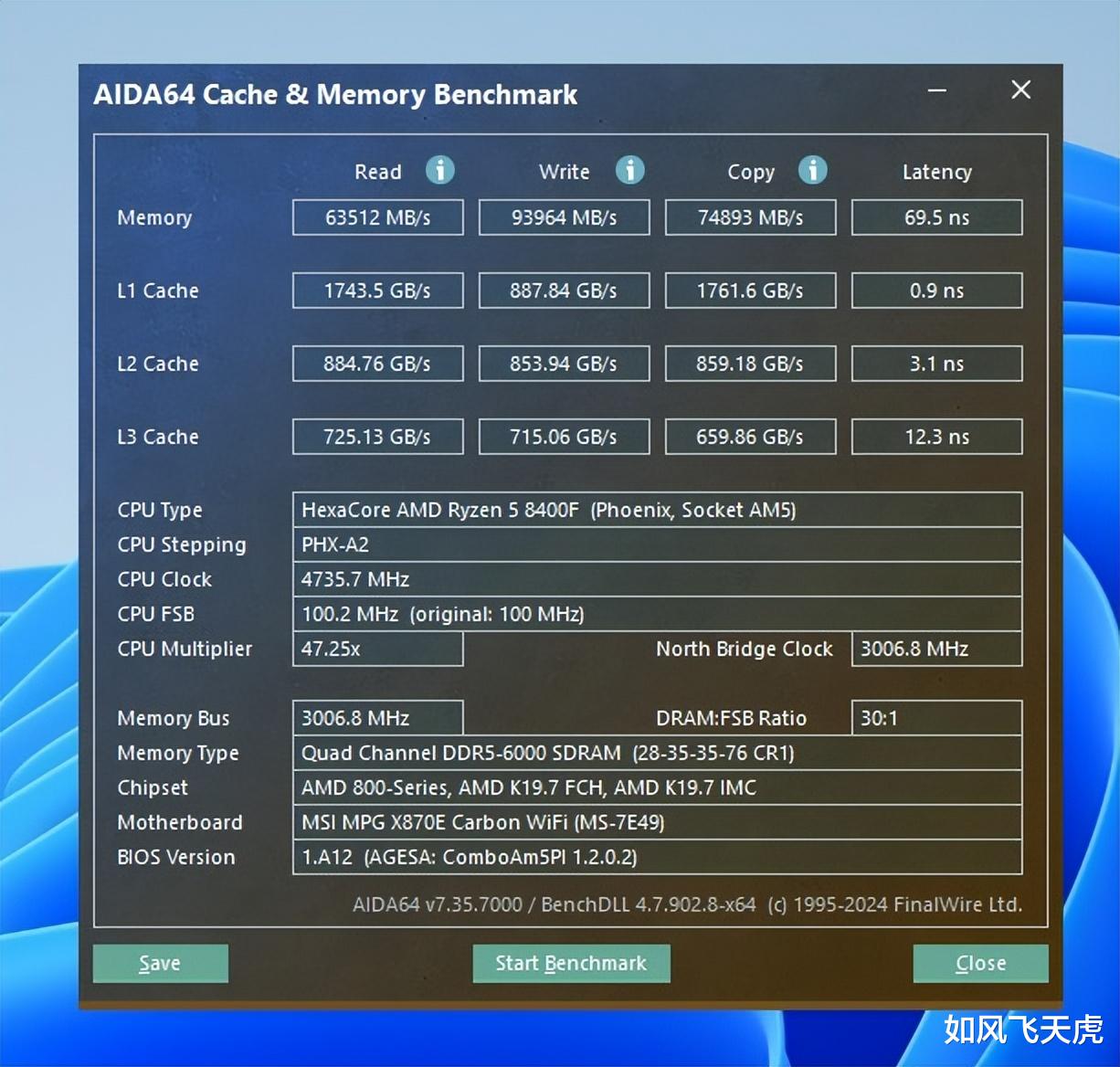
Task: Minimize the AIDA64 benchmark window
Action: 937,90
